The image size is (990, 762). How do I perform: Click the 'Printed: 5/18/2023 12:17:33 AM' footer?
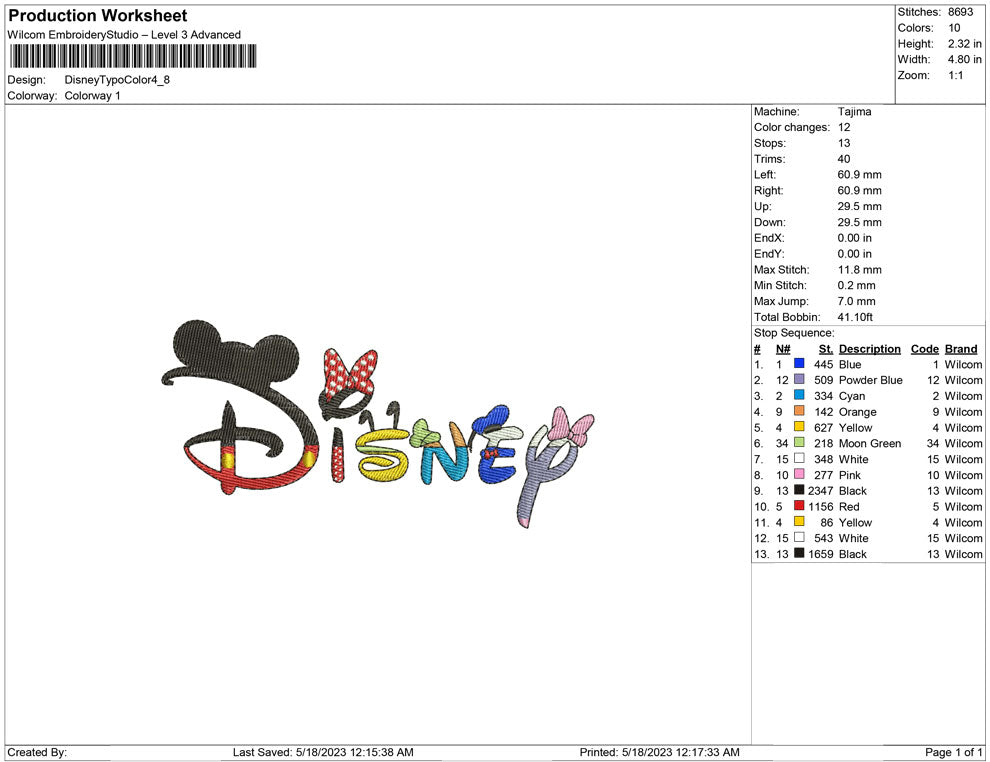pos(659,752)
